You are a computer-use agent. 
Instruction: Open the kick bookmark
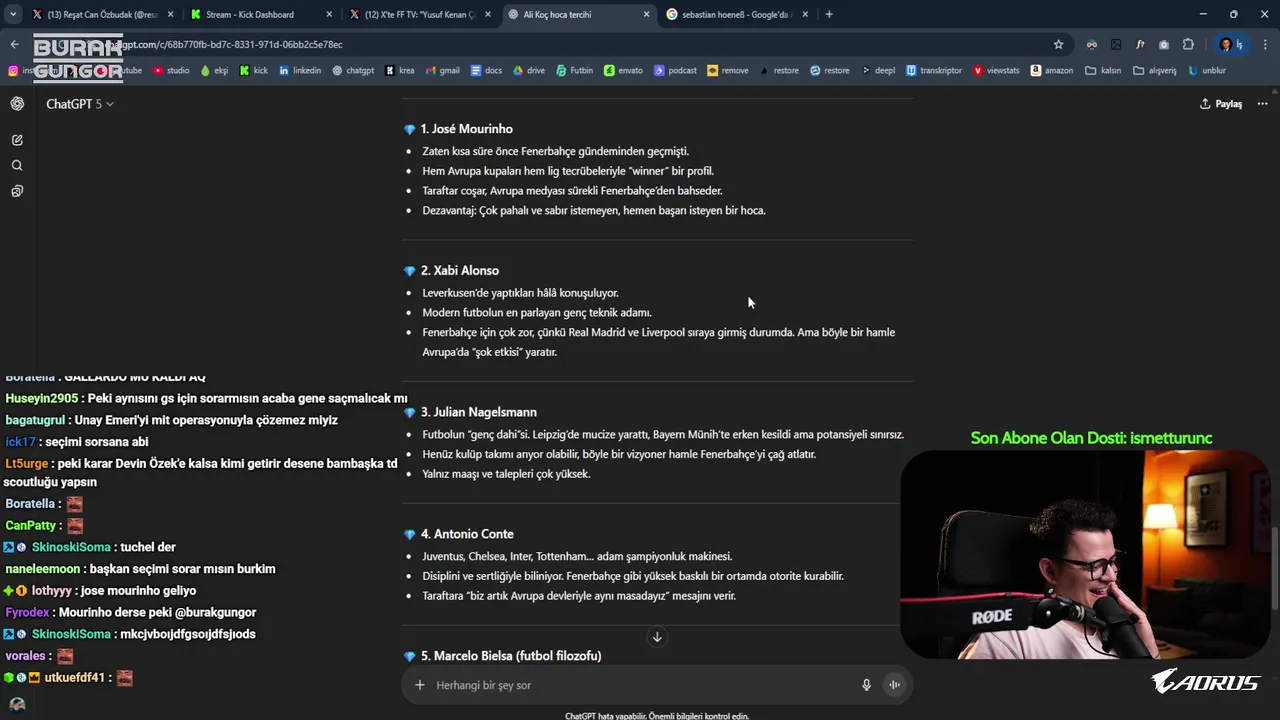coord(254,71)
